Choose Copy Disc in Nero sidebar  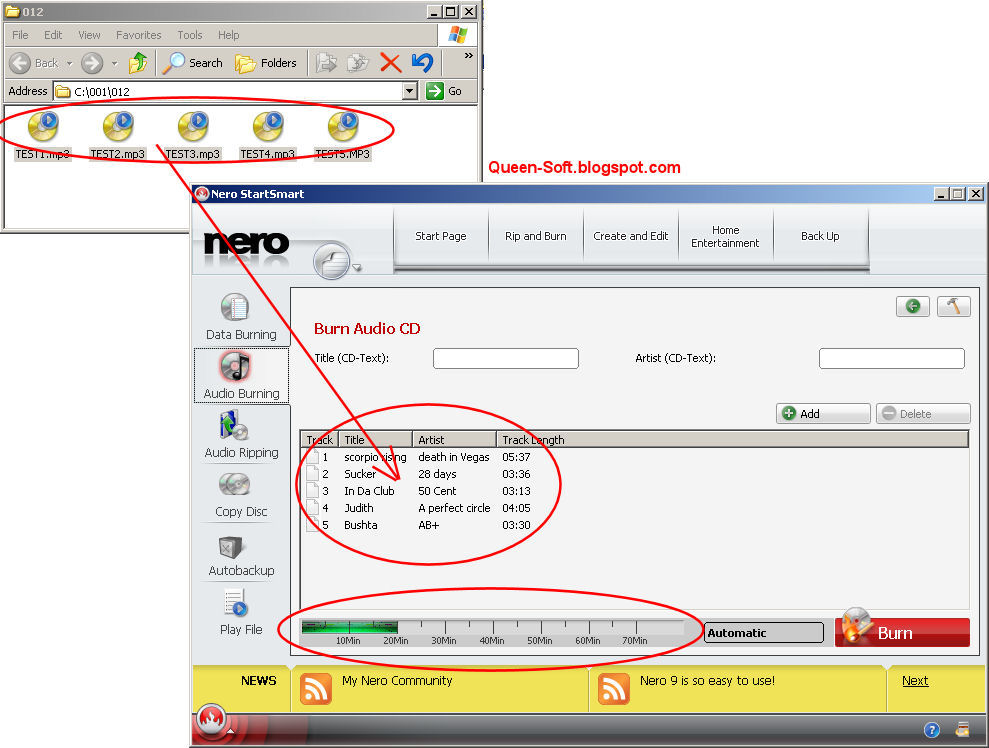(241, 494)
